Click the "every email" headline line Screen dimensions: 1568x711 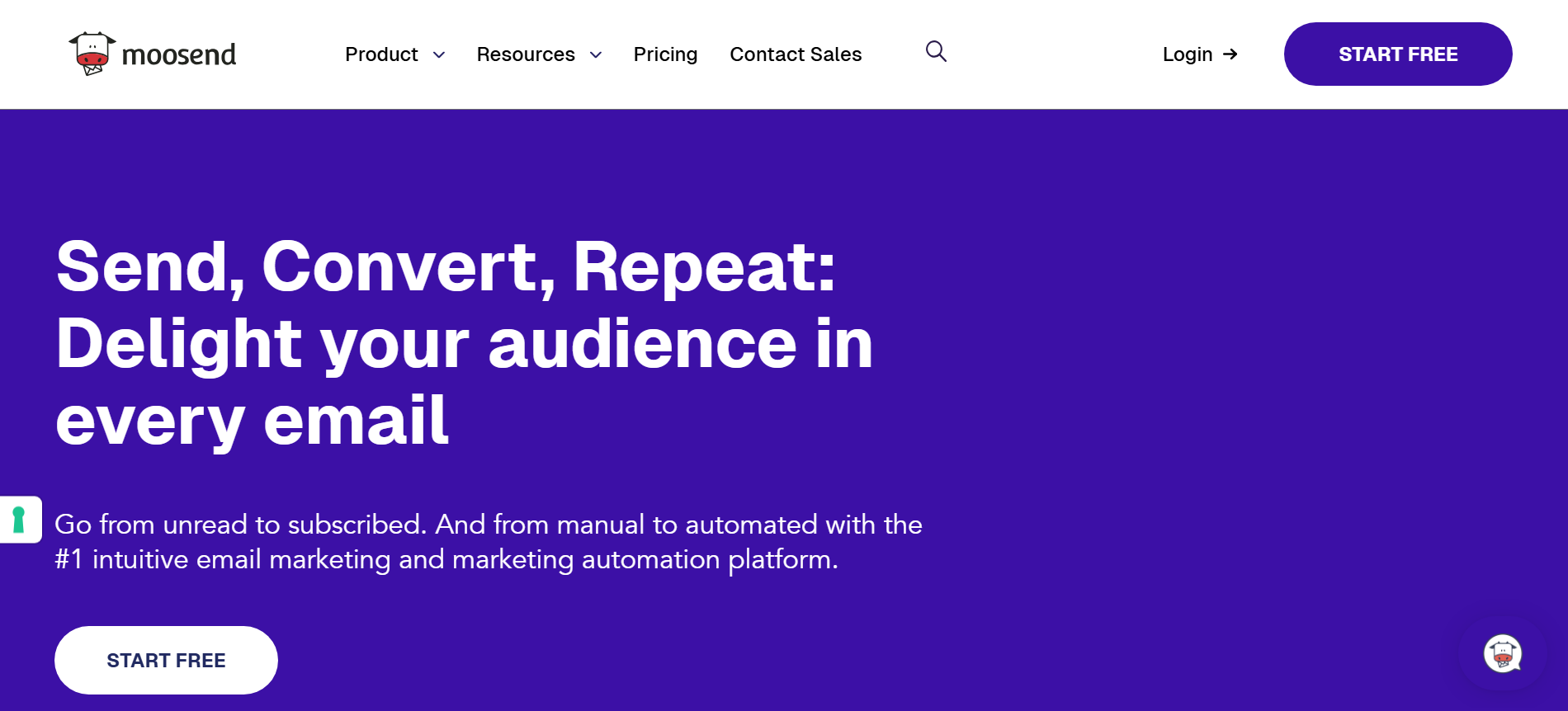[253, 421]
